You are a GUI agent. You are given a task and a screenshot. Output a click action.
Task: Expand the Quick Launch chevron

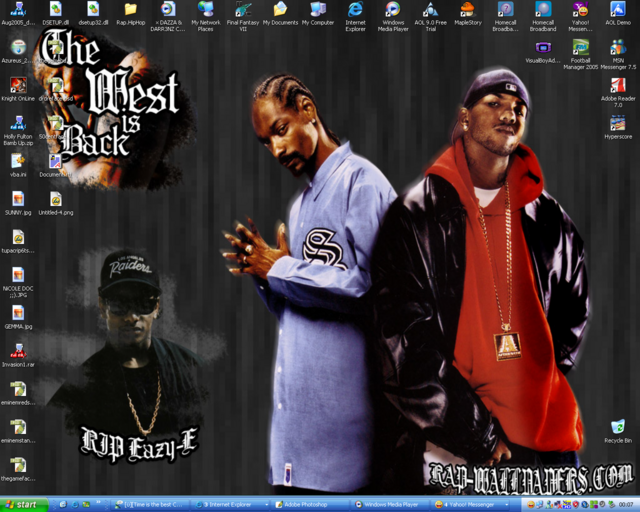pyautogui.click(x=98, y=502)
